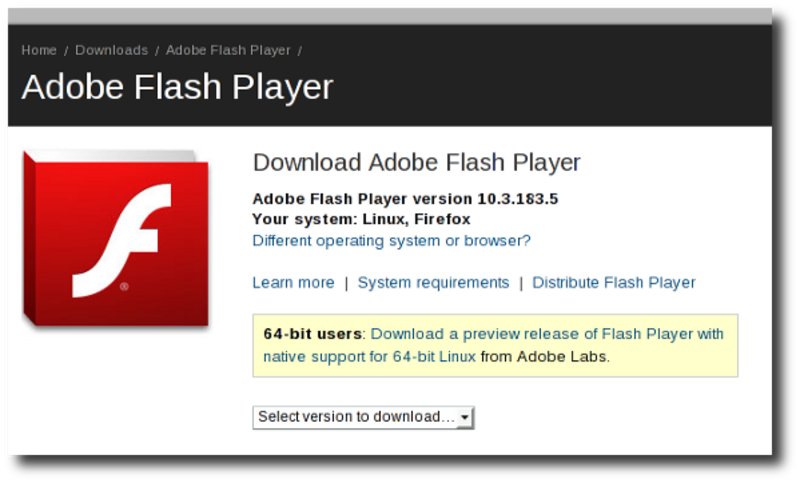This screenshot has height=483, width=800.
Task: Open 'Different operating system or browser?' link
Action: (x=391, y=240)
